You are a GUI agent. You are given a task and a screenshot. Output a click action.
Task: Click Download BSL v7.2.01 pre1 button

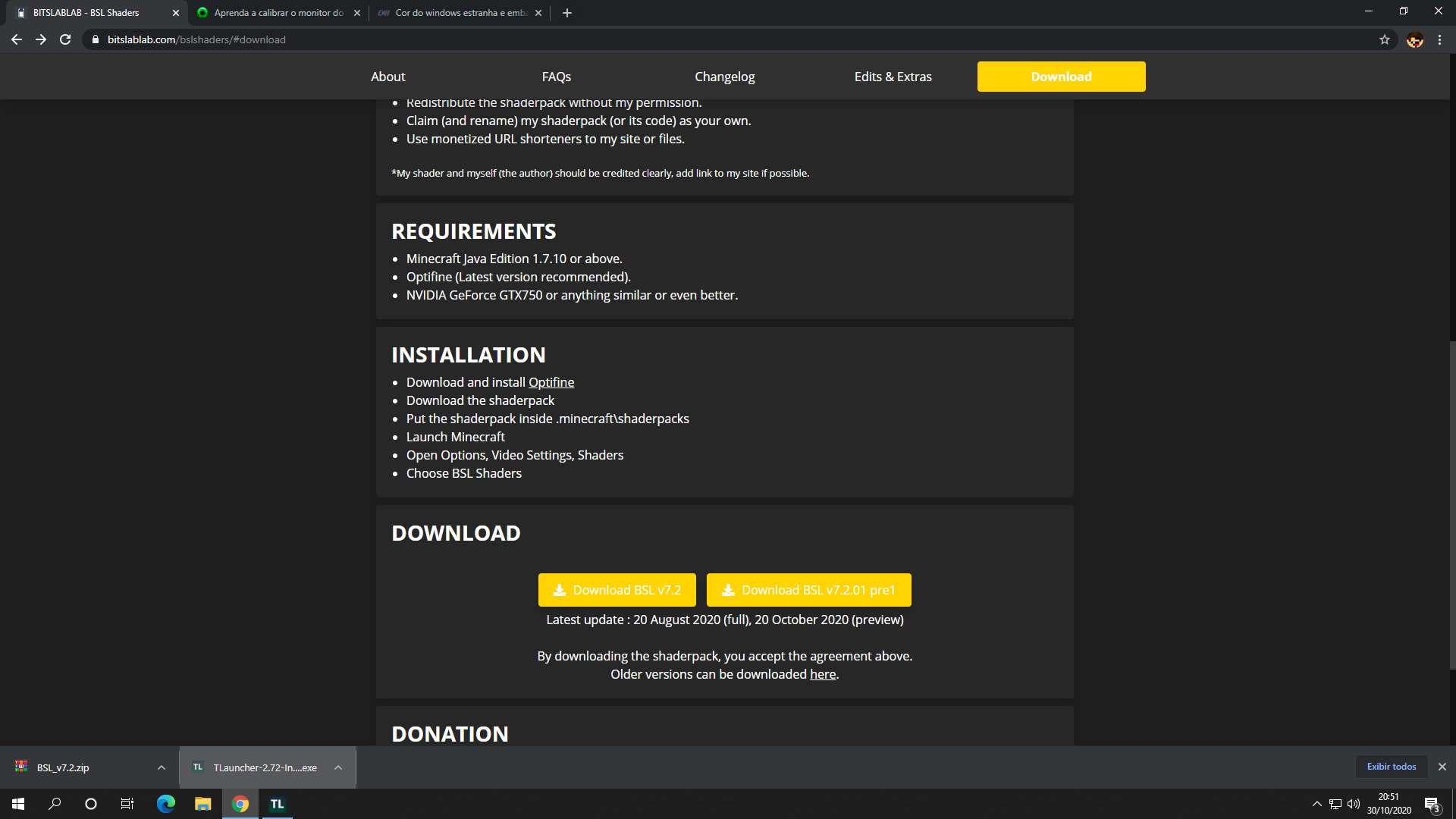point(809,590)
